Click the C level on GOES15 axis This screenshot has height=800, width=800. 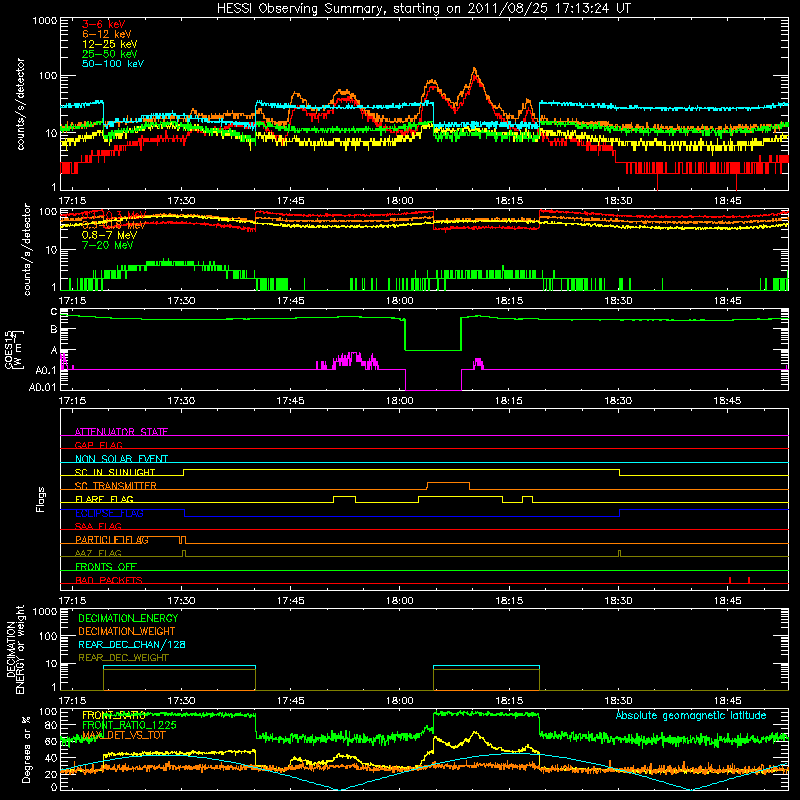[54, 312]
